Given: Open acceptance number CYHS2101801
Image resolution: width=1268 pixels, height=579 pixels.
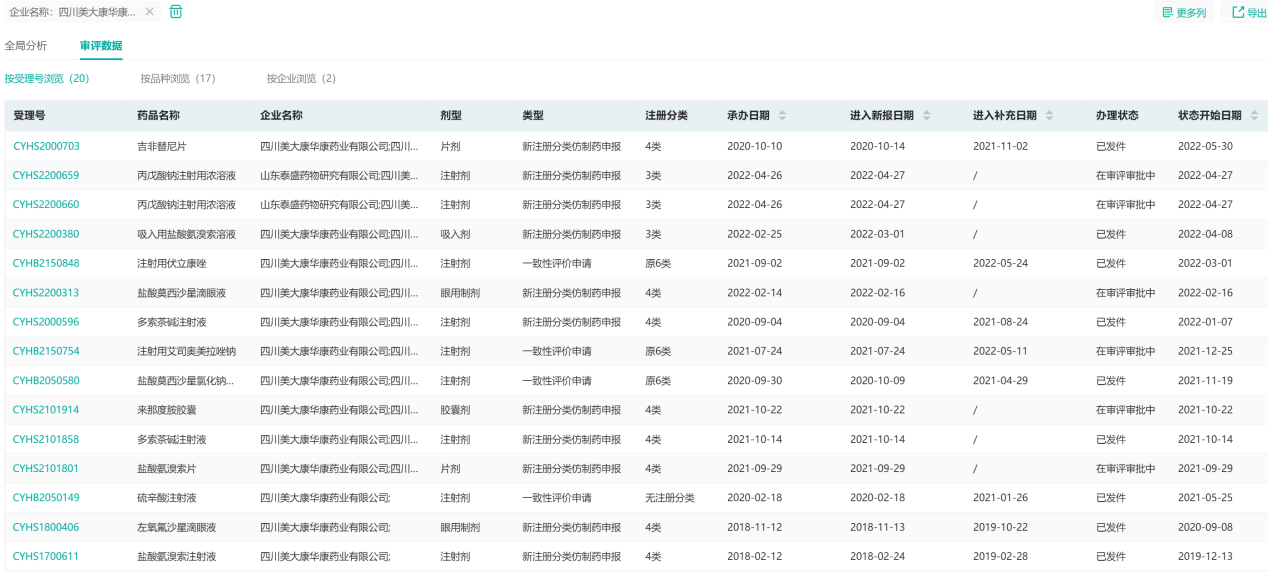Looking at the screenshot, I should (46, 468).
